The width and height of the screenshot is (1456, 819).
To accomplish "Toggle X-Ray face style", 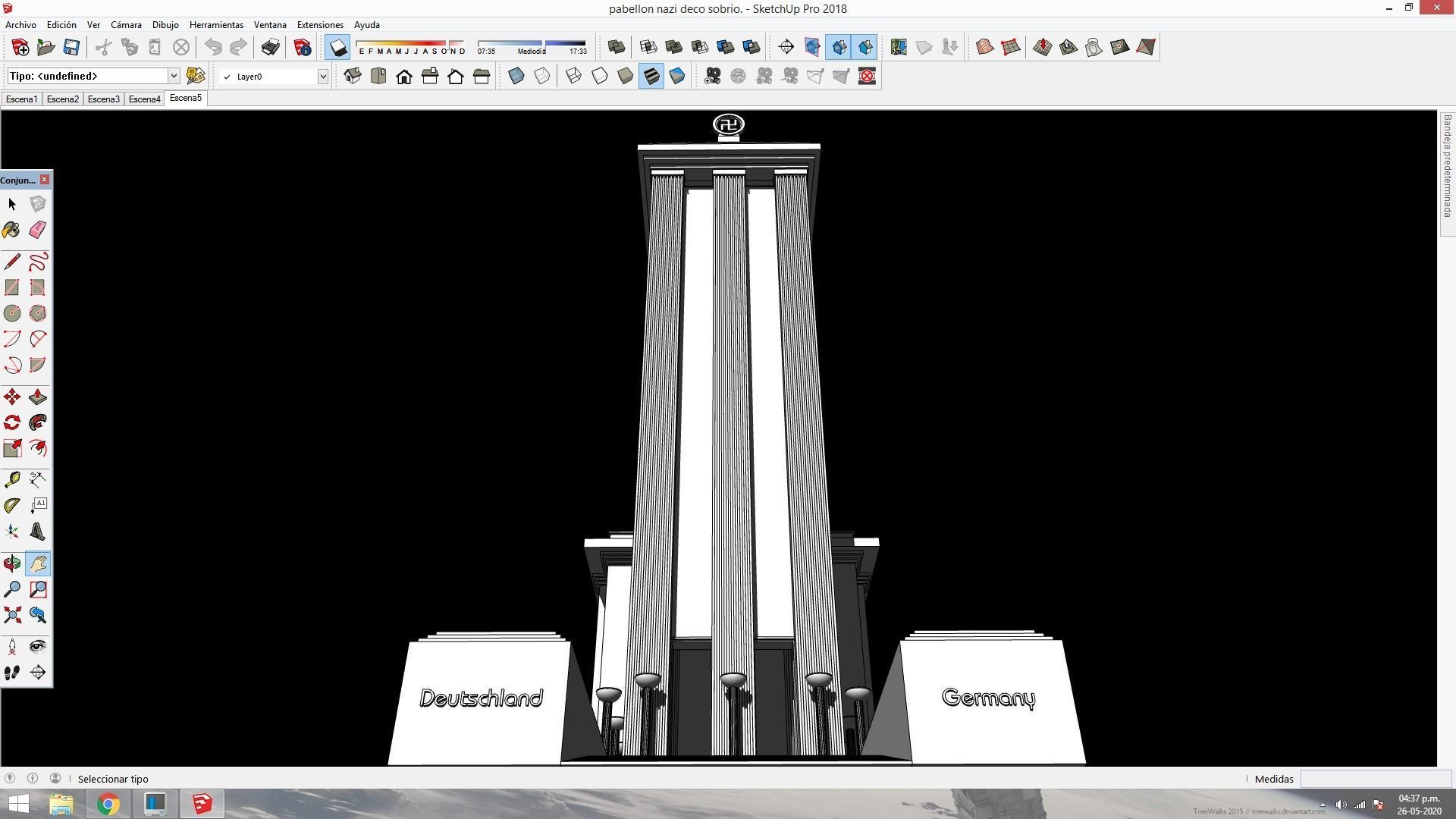I will click(516, 76).
